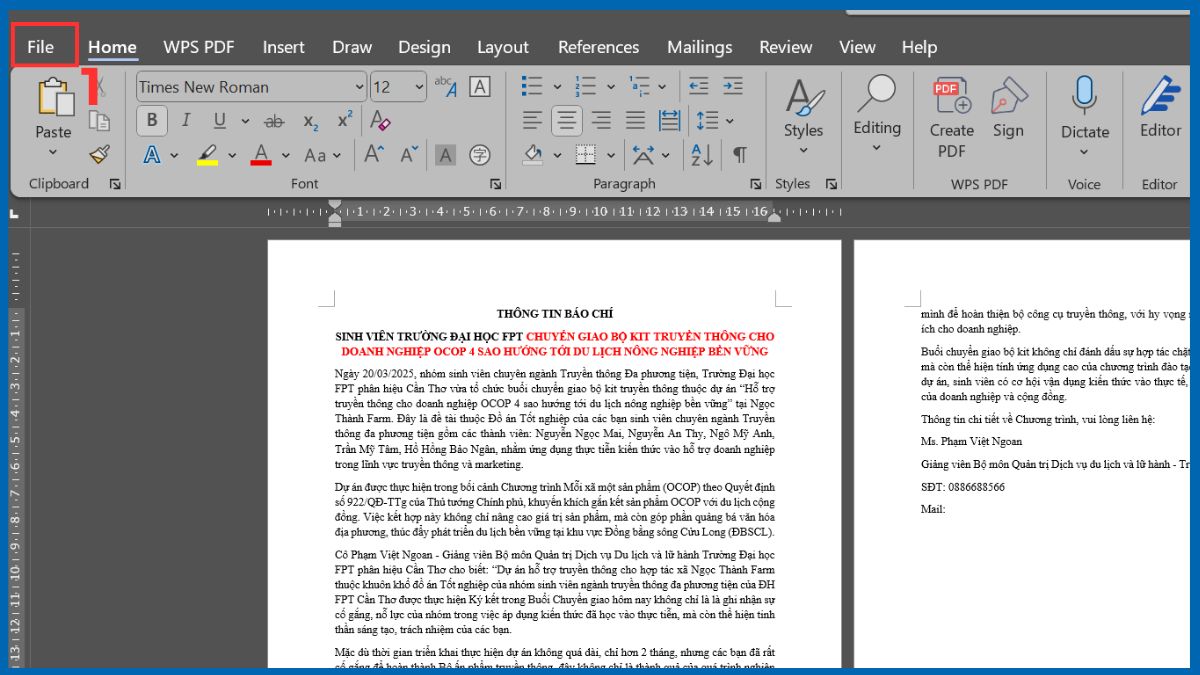
Task: Click the Clear All Formatting icon
Action: 379,120
